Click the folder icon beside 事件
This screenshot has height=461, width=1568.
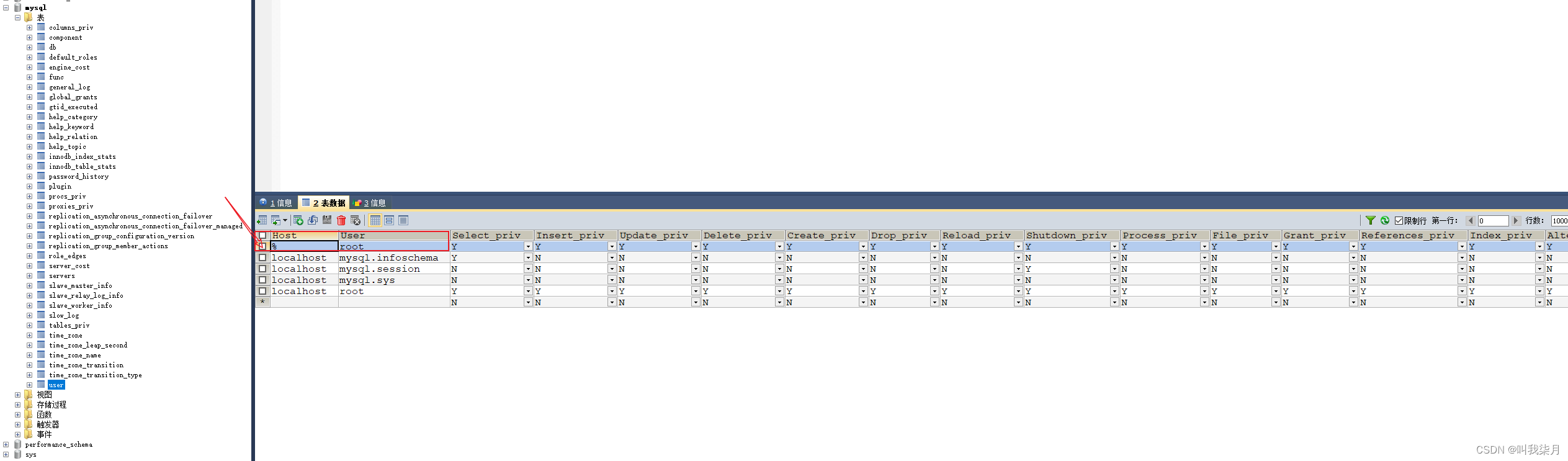[28, 434]
